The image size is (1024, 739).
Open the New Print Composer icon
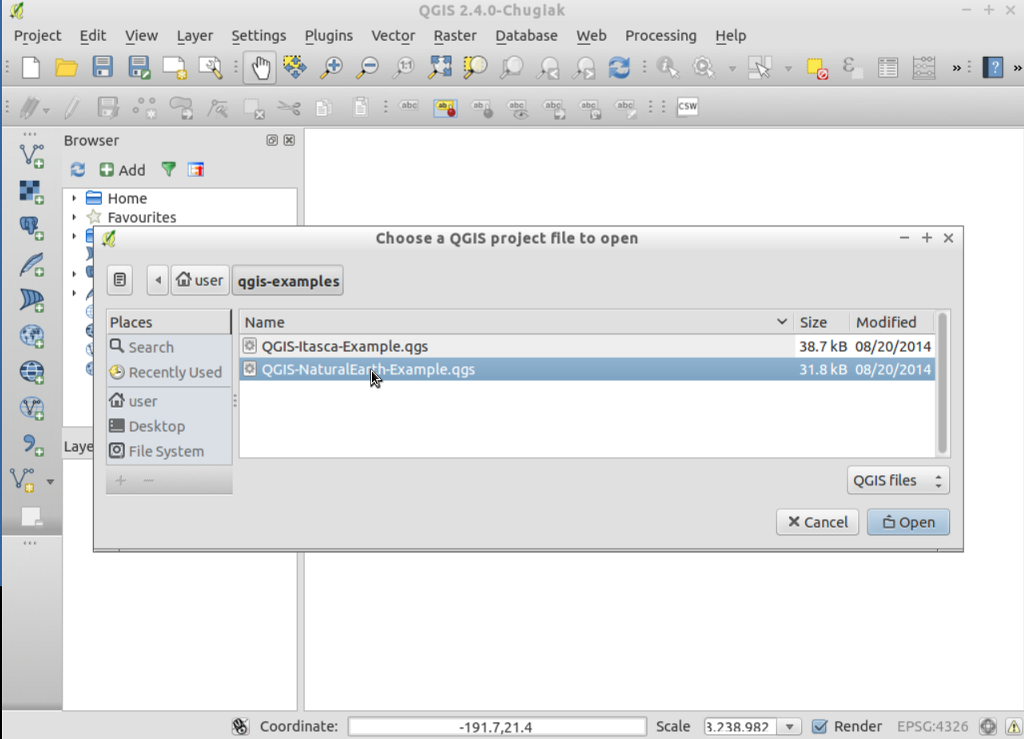point(174,67)
